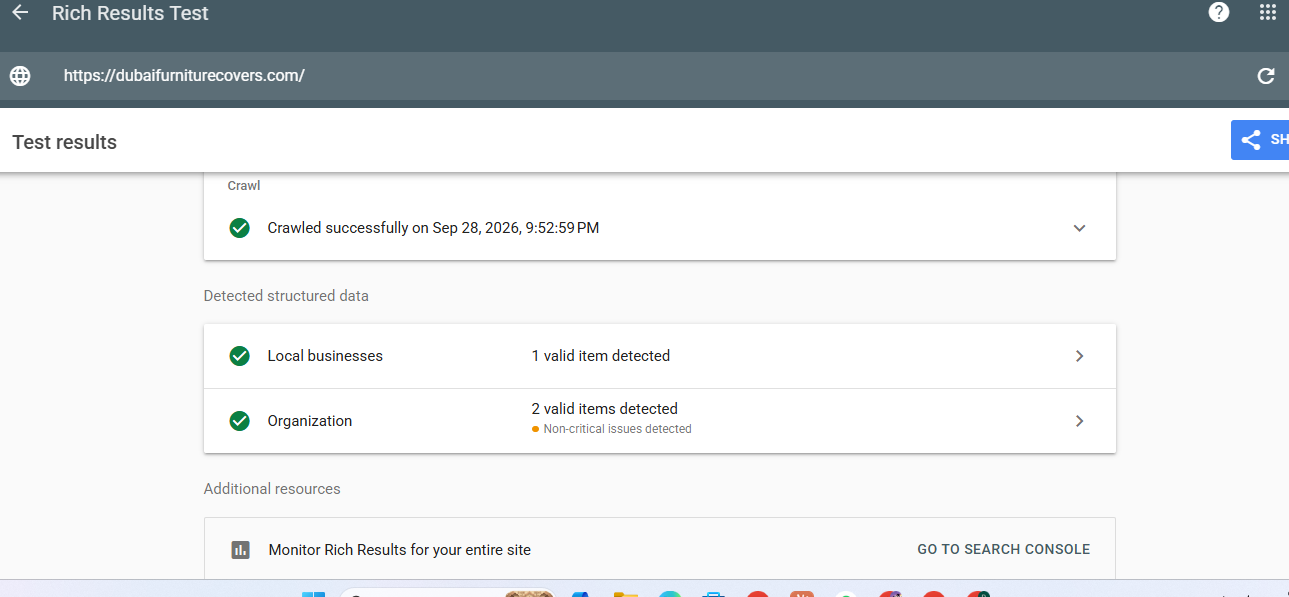Open File Explorer folder icon in taskbar

(626, 593)
